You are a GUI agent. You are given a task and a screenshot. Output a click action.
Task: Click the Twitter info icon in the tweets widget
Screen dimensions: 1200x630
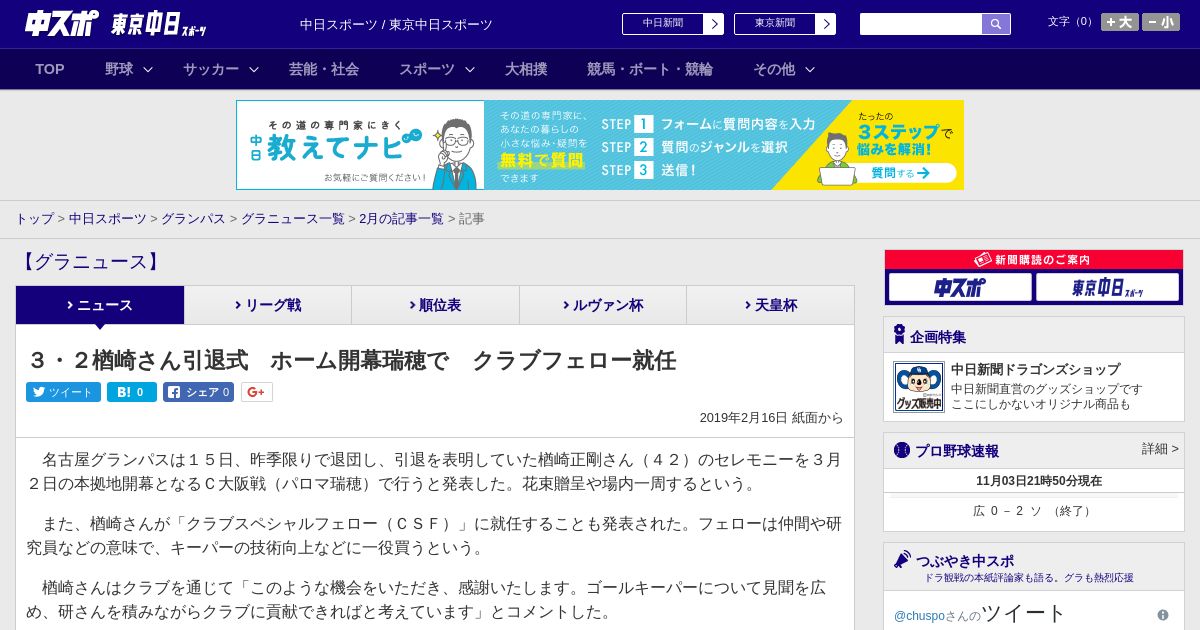1163,615
